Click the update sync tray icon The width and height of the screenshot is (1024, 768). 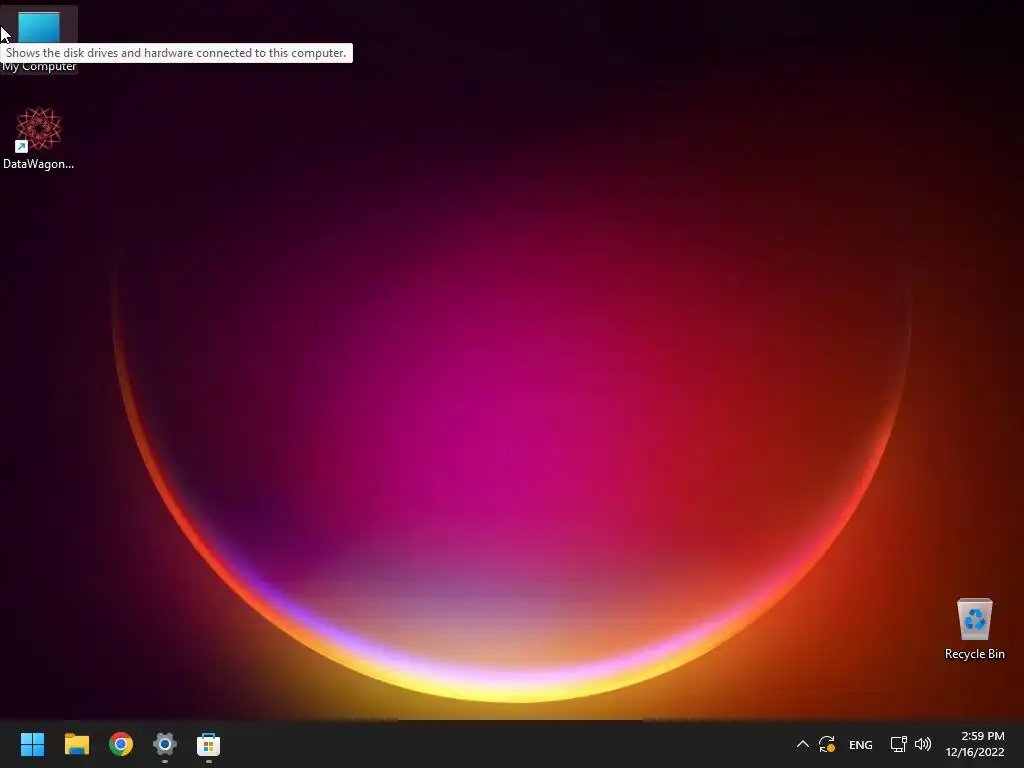(x=827, y=744)
